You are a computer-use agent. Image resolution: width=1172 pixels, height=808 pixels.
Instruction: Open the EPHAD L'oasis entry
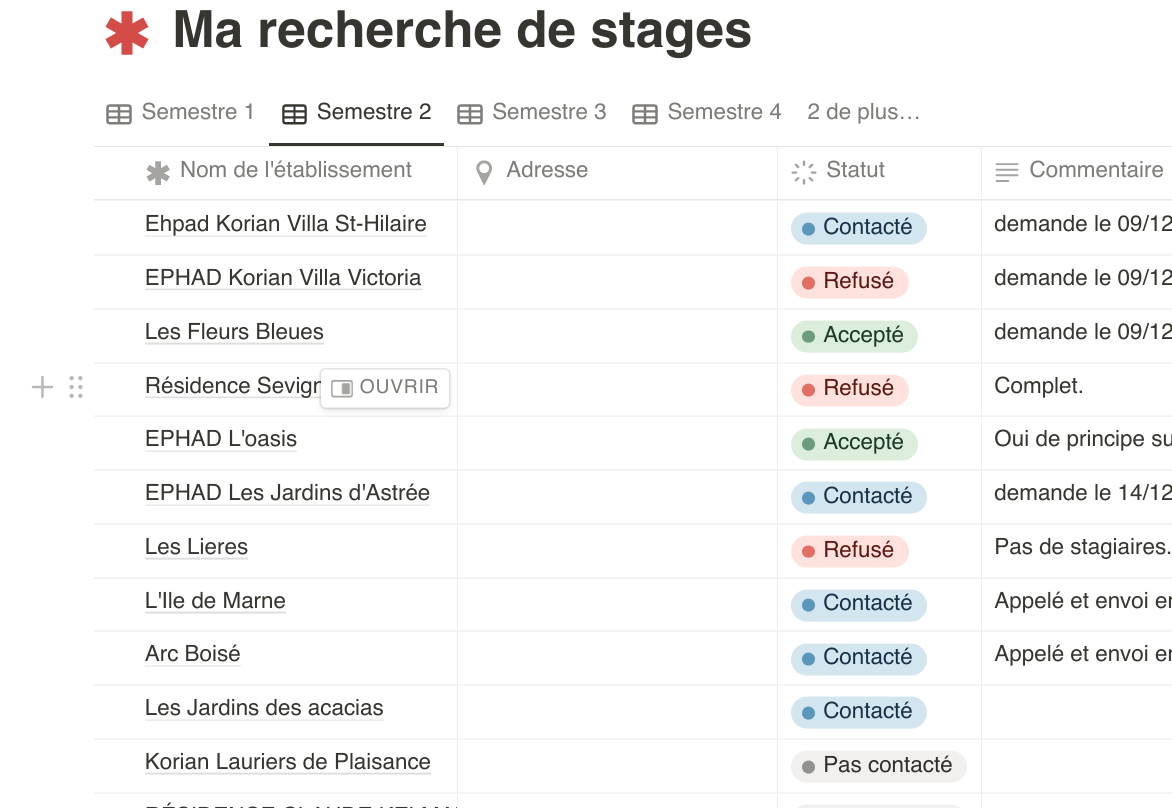[x=220, y=439]
